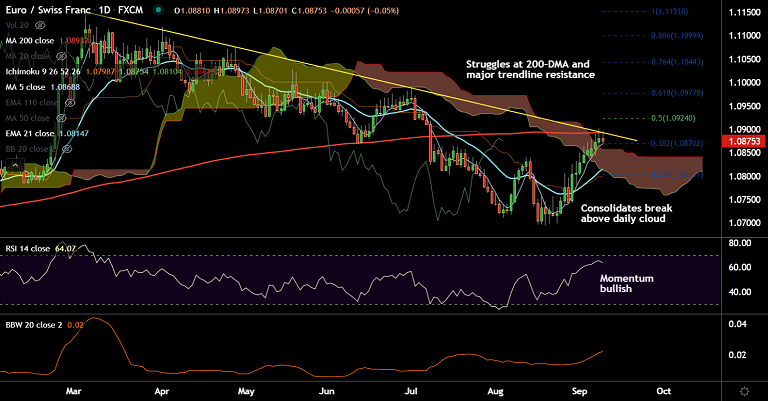Click the Vol 20 legend label
The height and width of the screenshot is (401, 768).
[x=17, y=25]
